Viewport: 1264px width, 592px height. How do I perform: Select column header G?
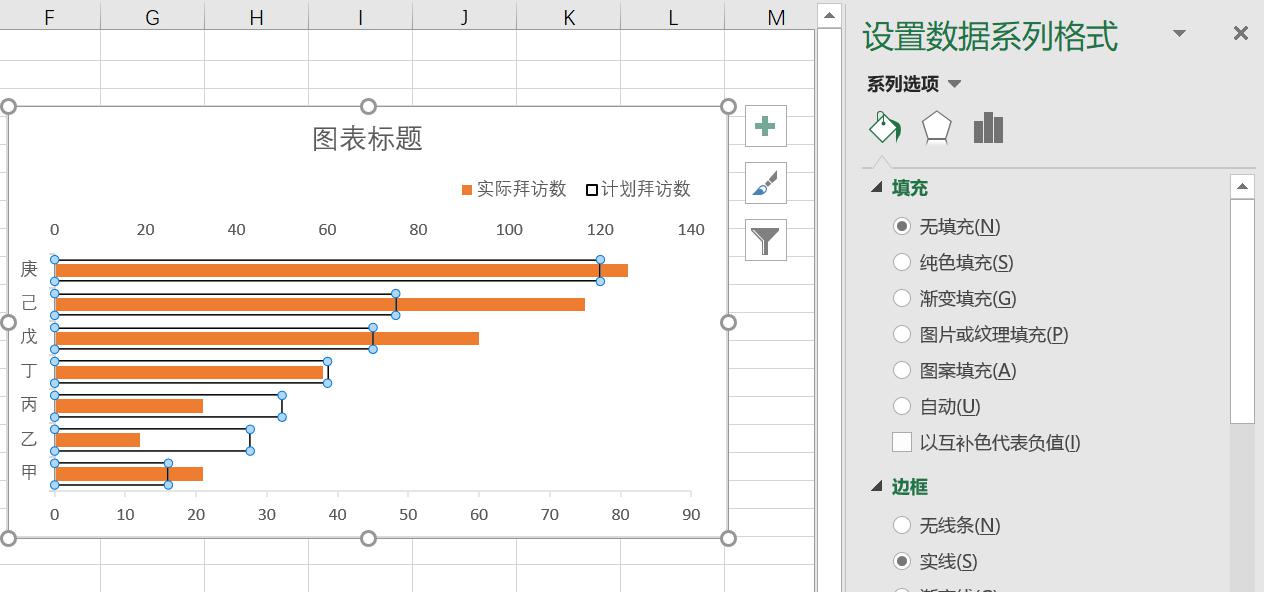pos(152,17)
